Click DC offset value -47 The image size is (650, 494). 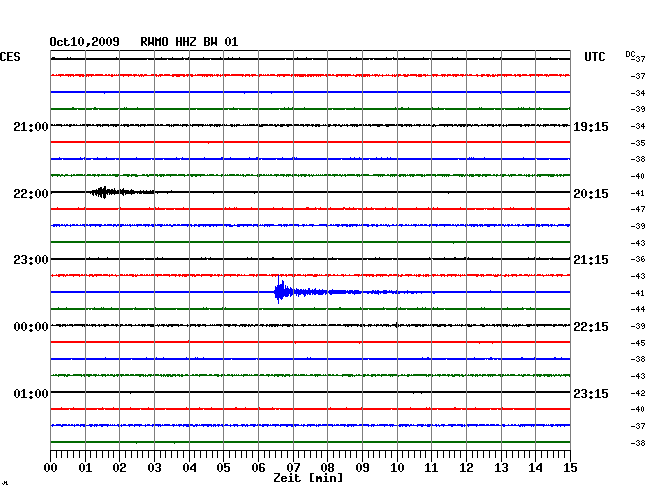pyautogui.click(x=638, y=209)
